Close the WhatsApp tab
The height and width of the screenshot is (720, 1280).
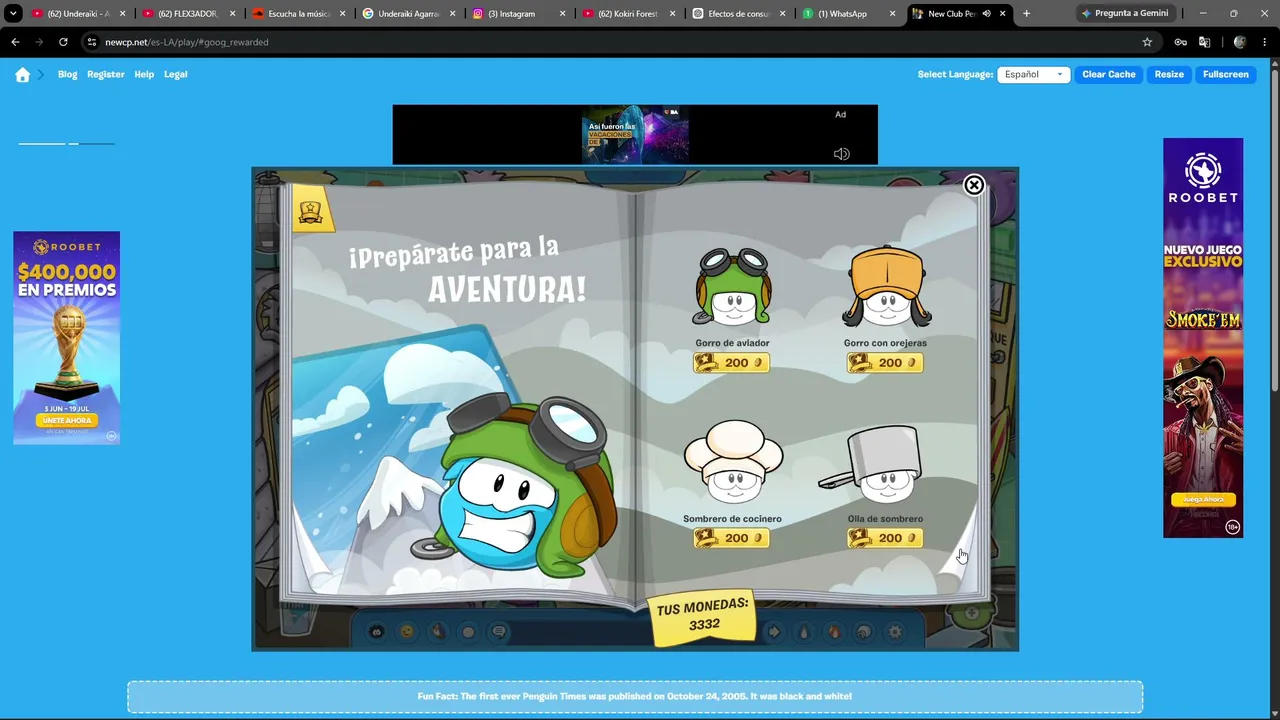point(892,14)
